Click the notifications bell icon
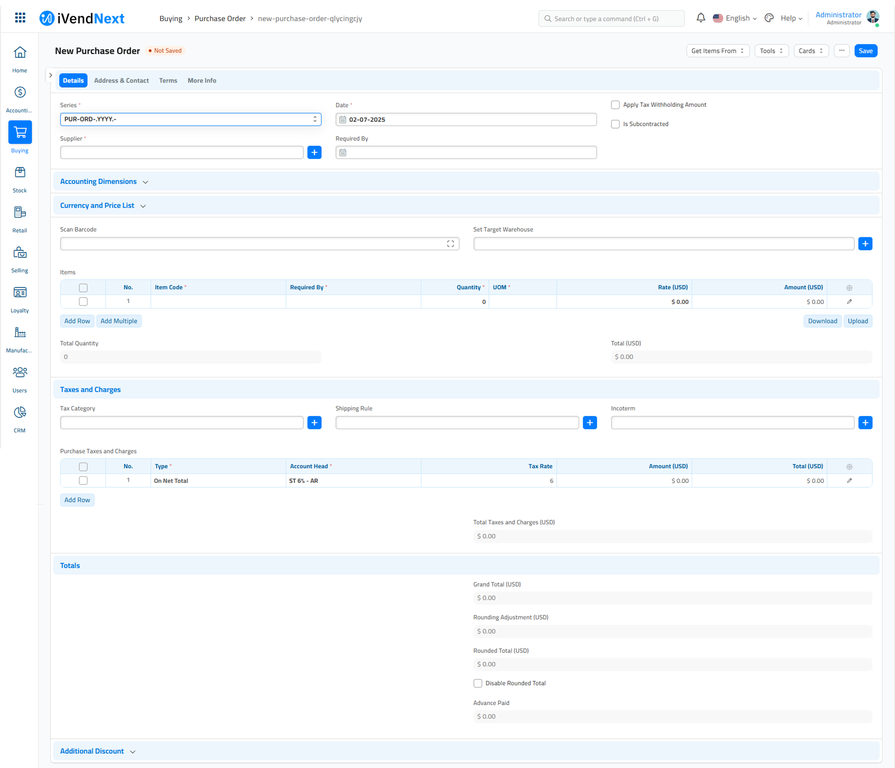The width and height of the screenshot is (895, 768). click(700, 18)
